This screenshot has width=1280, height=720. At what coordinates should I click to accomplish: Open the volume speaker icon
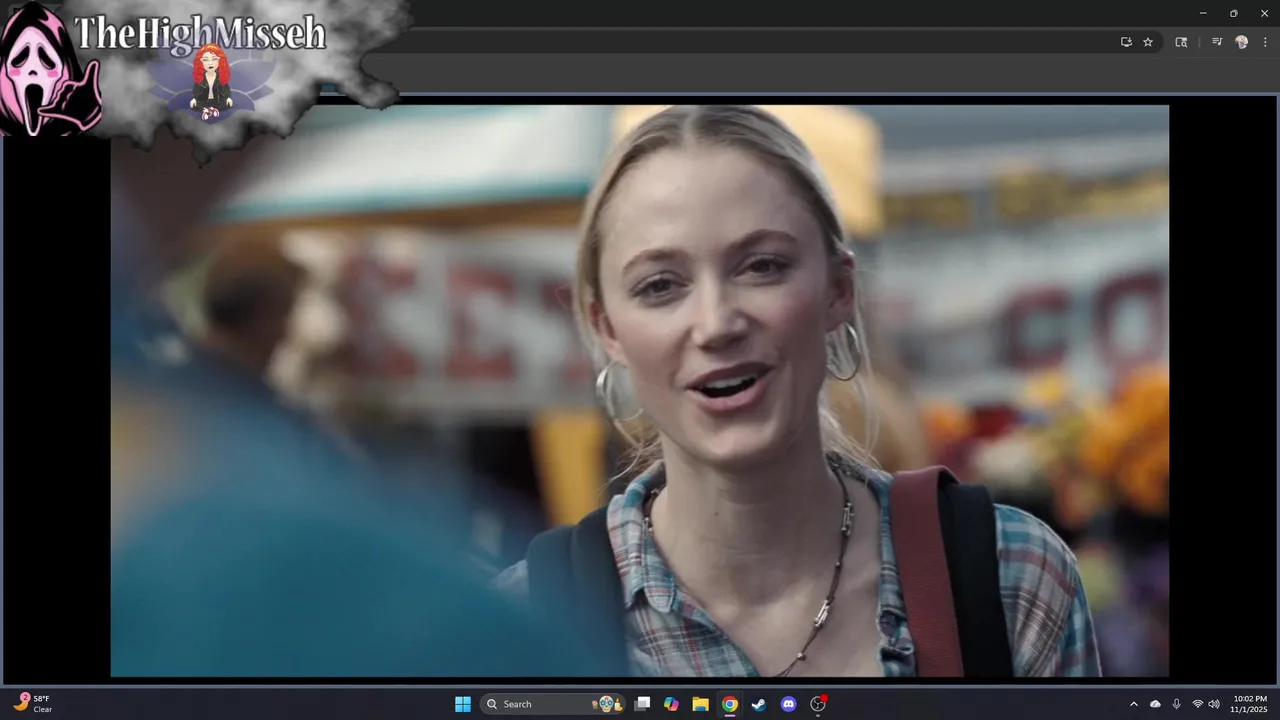[x=1214, y=704]
